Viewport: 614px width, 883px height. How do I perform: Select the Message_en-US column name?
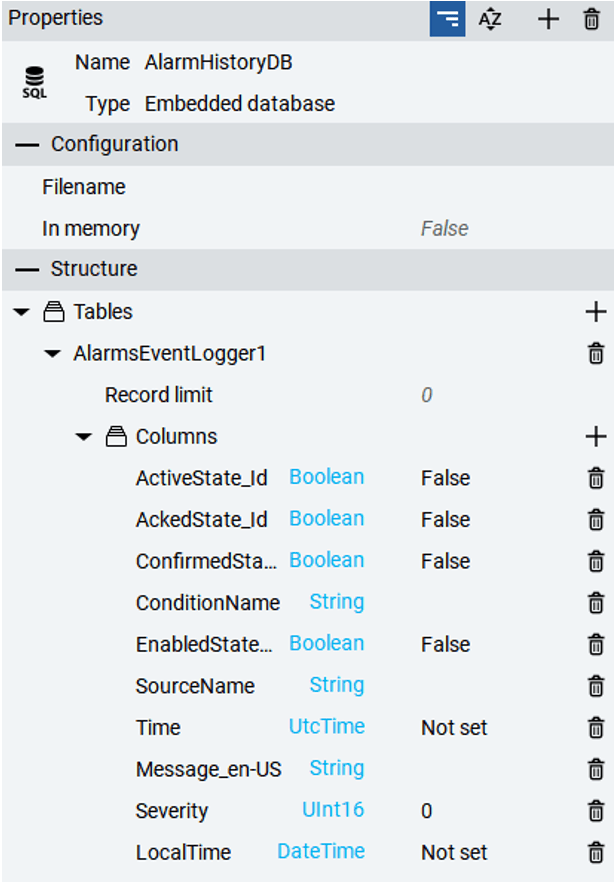coord(208,770)
